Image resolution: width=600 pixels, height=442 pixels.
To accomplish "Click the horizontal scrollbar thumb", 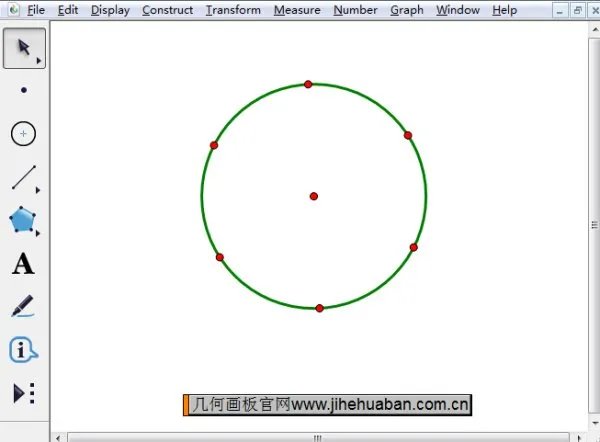I will [318, 437].
